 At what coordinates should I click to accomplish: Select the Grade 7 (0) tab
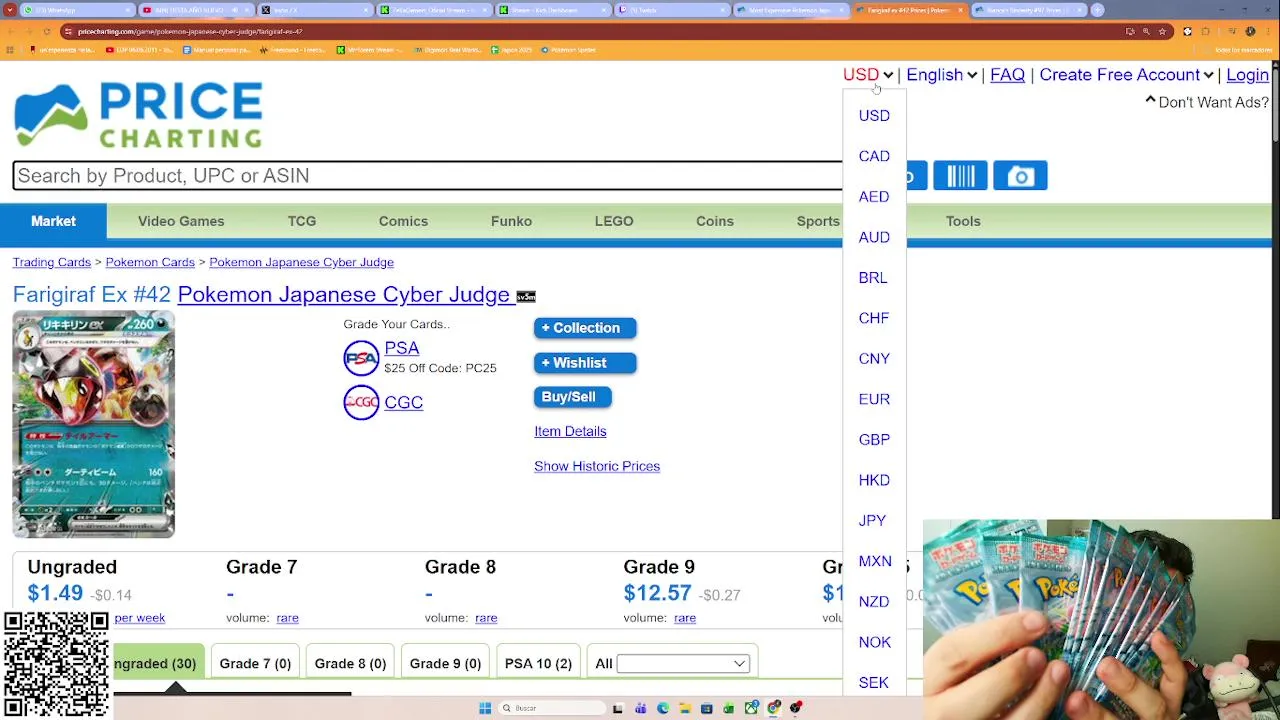point(255,664)
